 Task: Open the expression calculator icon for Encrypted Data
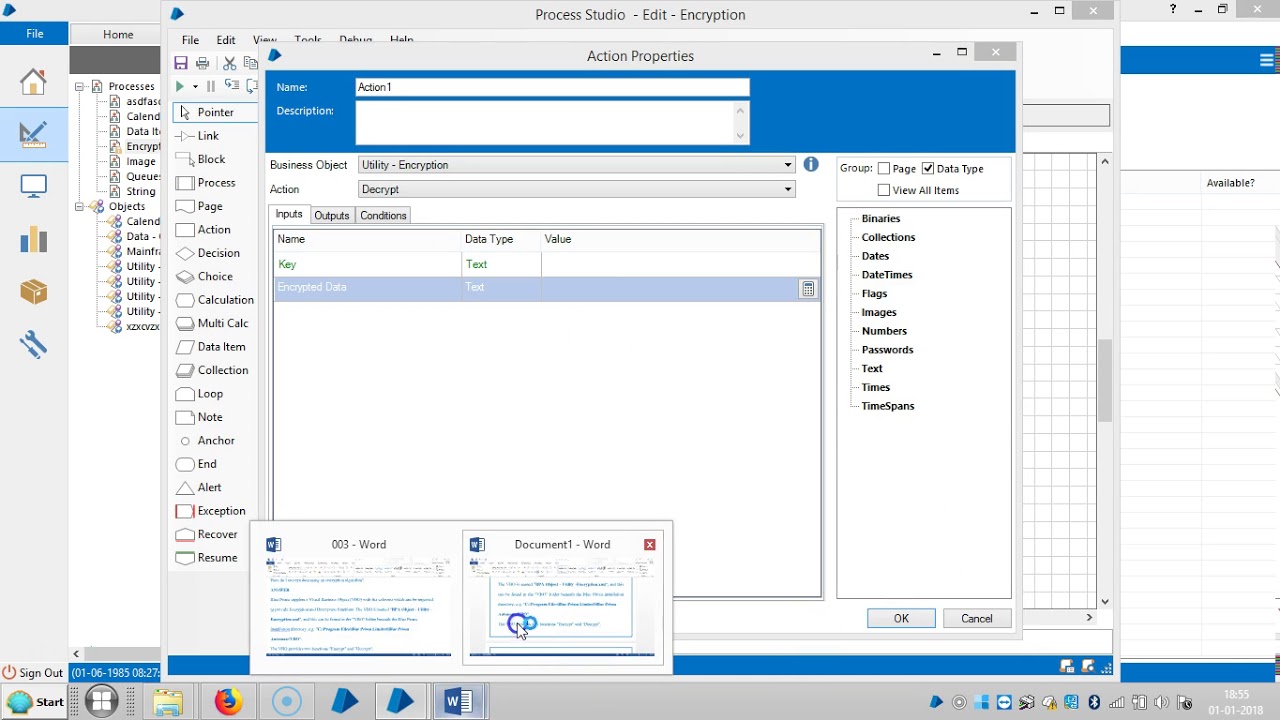coord(808,289)
